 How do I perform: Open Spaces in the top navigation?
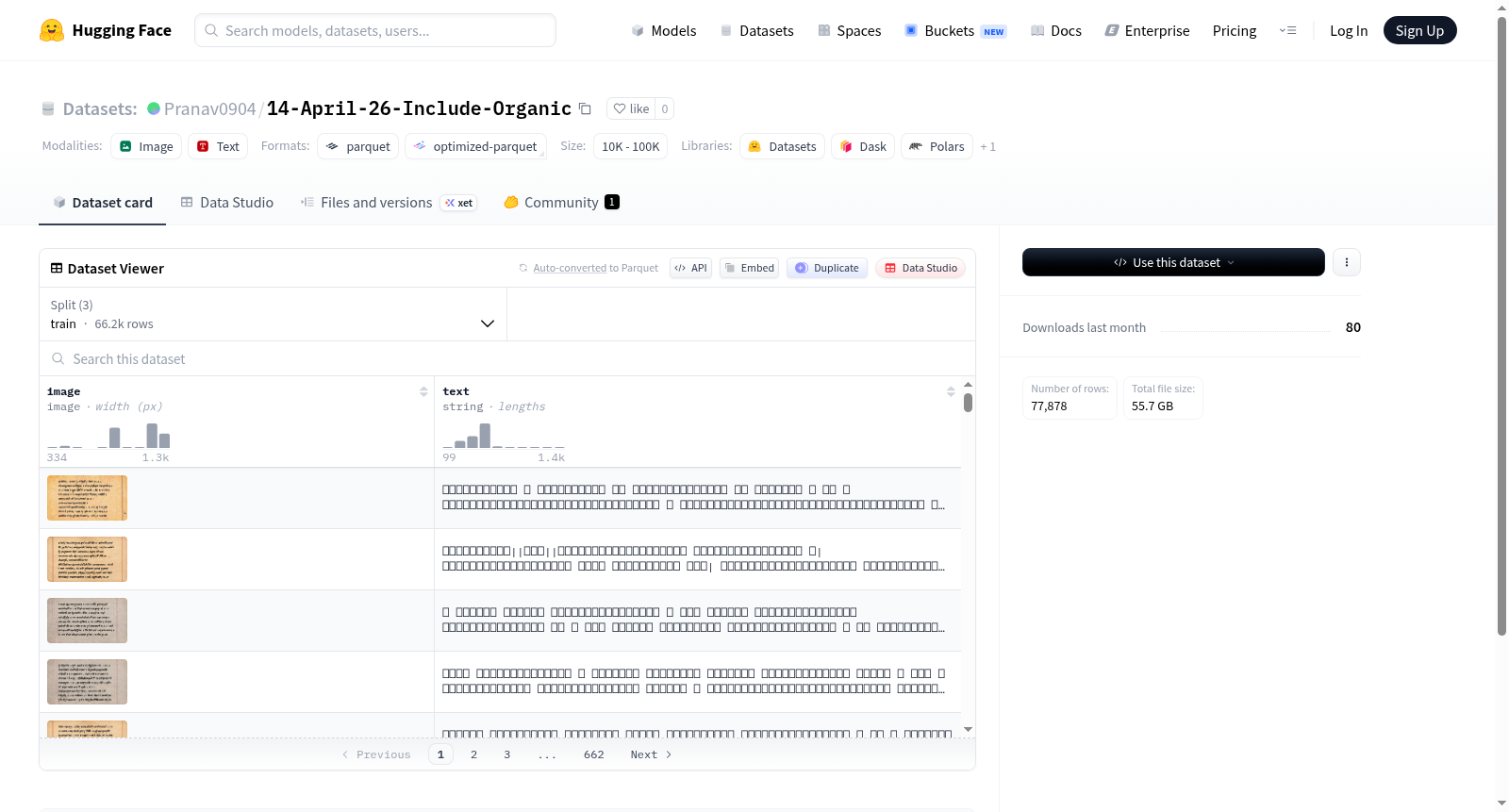pyautogui.click(x=850, y=30)
